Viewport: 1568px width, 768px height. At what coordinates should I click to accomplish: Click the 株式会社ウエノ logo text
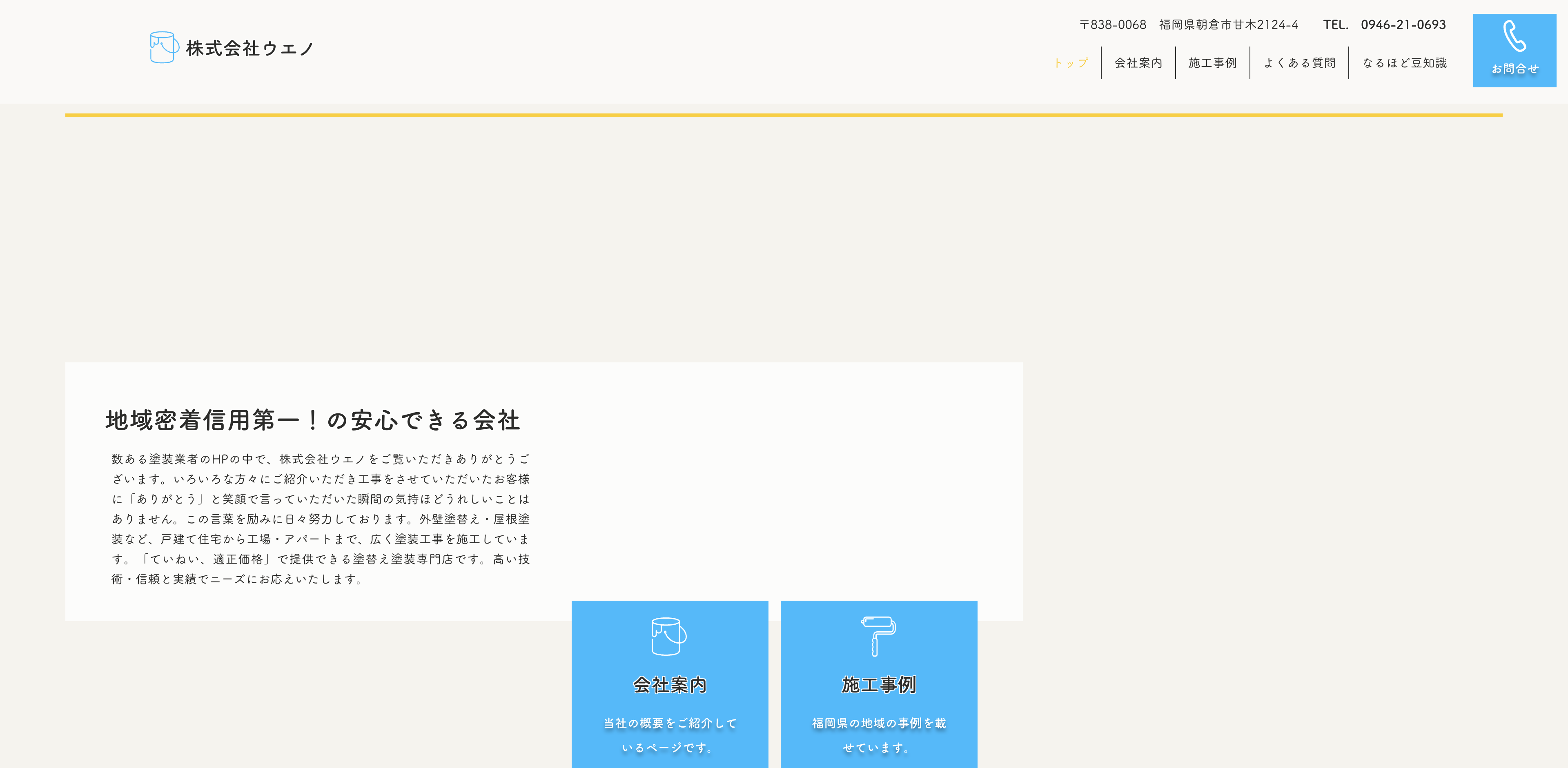(249, 48)
